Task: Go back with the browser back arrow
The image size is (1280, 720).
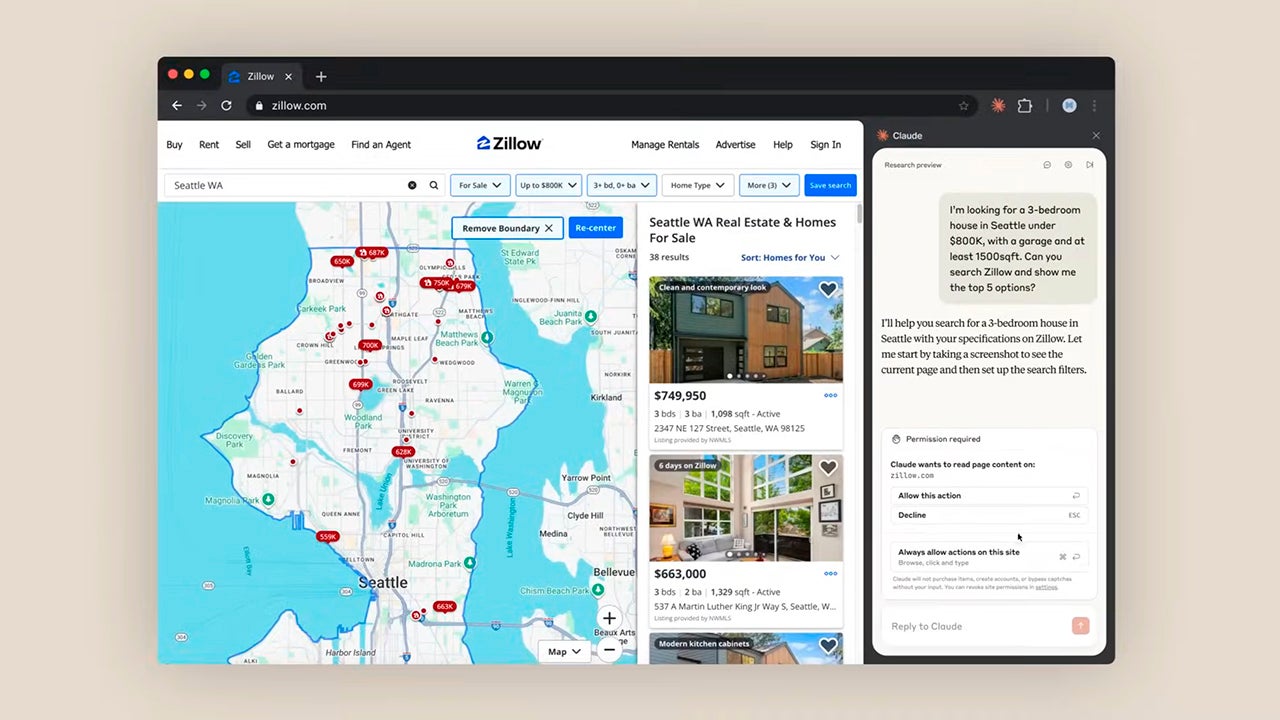Action: 177,105
